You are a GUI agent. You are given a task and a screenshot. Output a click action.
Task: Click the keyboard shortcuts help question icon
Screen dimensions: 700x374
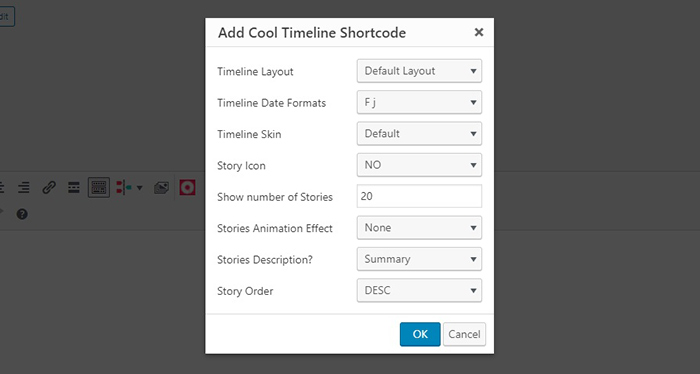(x=22, y=214)
